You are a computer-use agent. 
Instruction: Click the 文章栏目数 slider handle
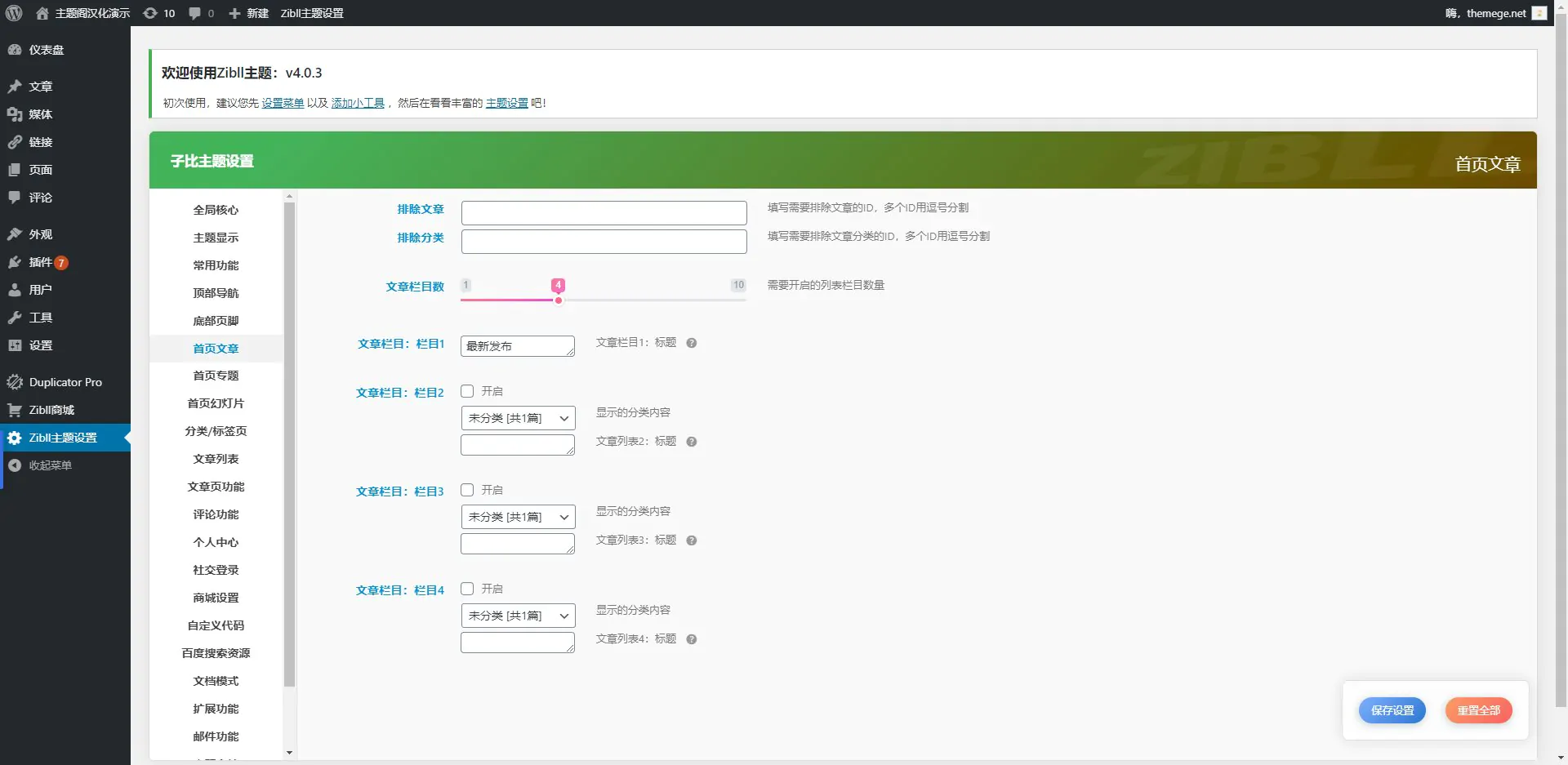(x=559, y=300)
